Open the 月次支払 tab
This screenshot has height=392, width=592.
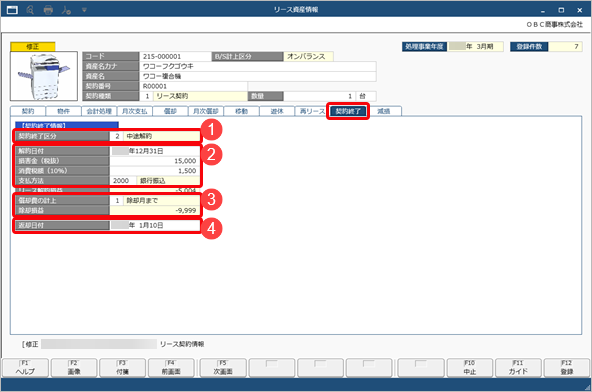pos(135,111)
